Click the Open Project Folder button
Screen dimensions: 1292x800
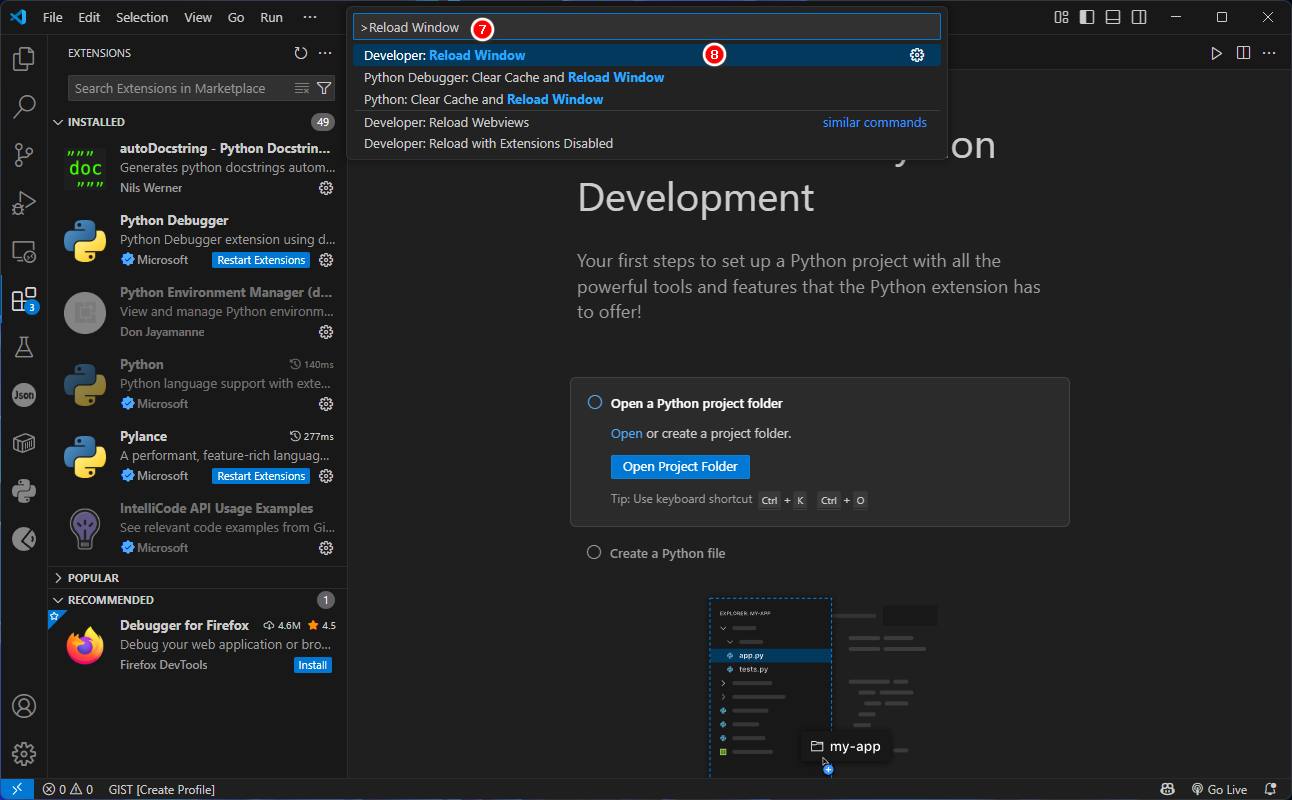(680, 467)
